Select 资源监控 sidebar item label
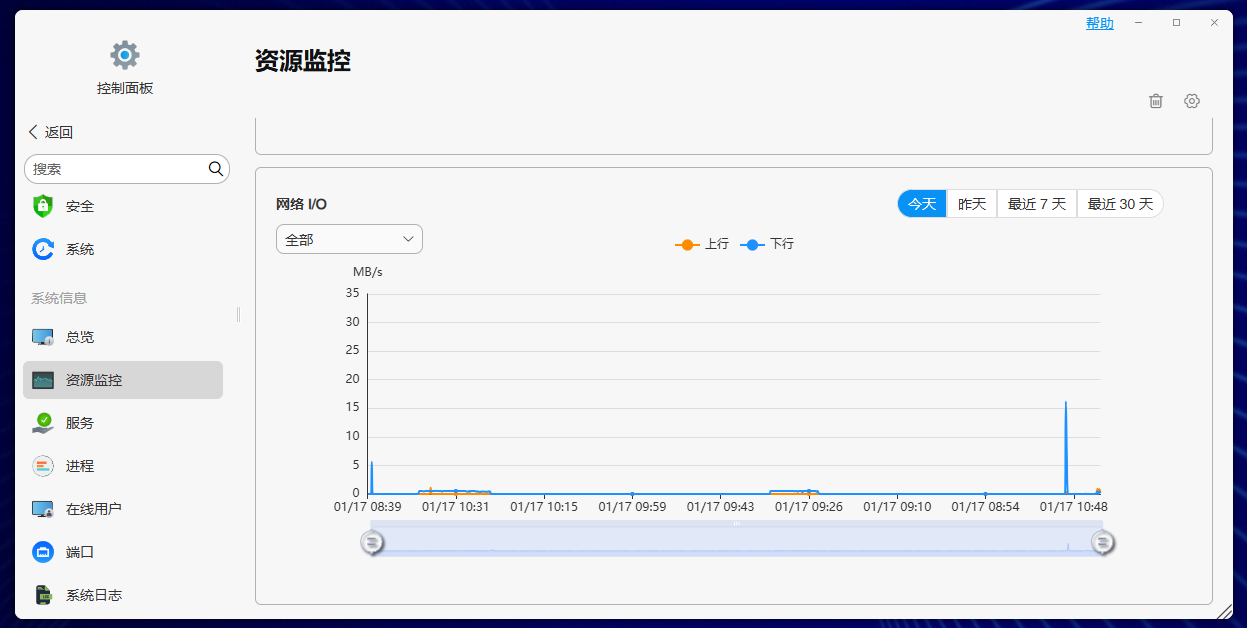1247x628 pixels. click(94, 380)
